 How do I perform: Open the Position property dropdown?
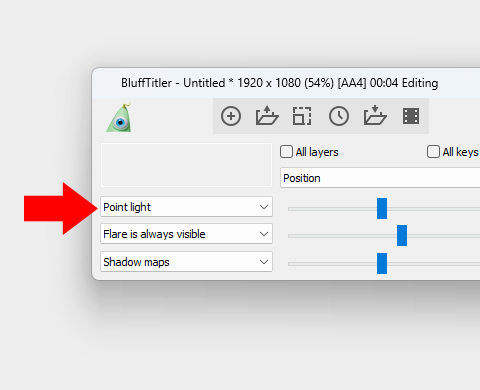[380, 178]
